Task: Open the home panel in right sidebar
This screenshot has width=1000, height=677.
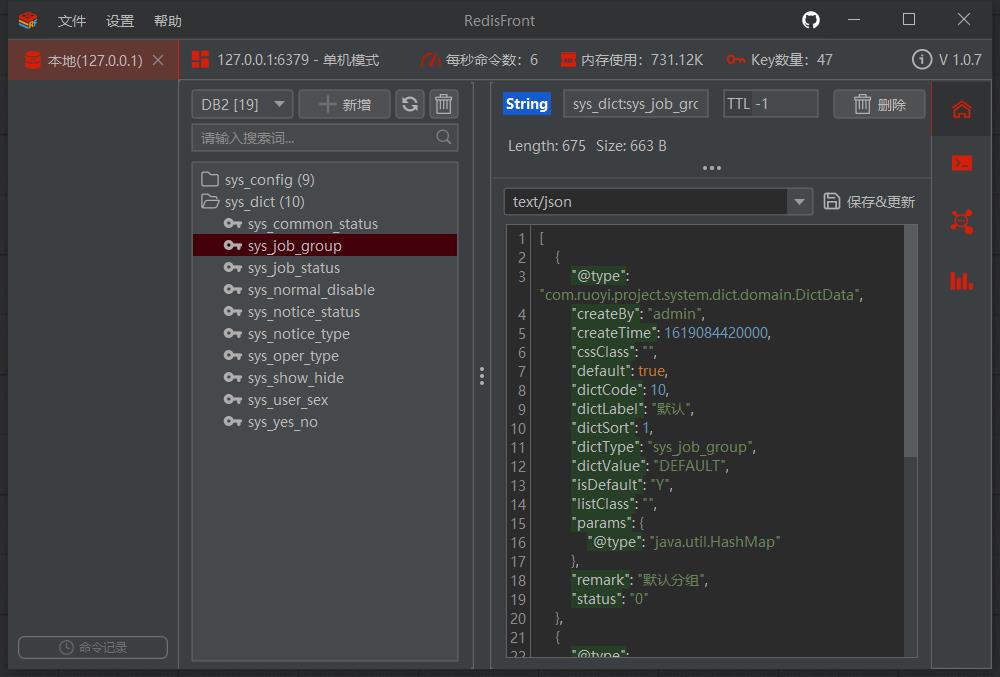Action: [962, 109]
